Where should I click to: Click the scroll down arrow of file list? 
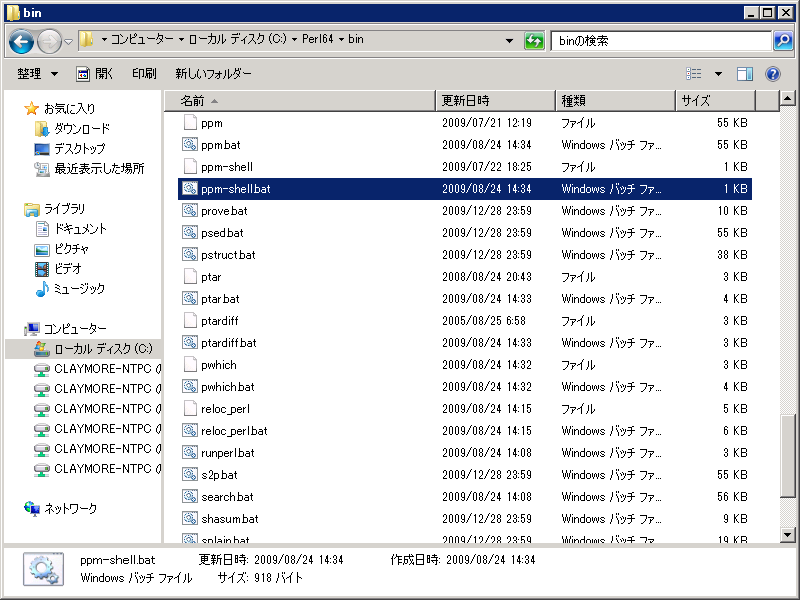point(787,535)
